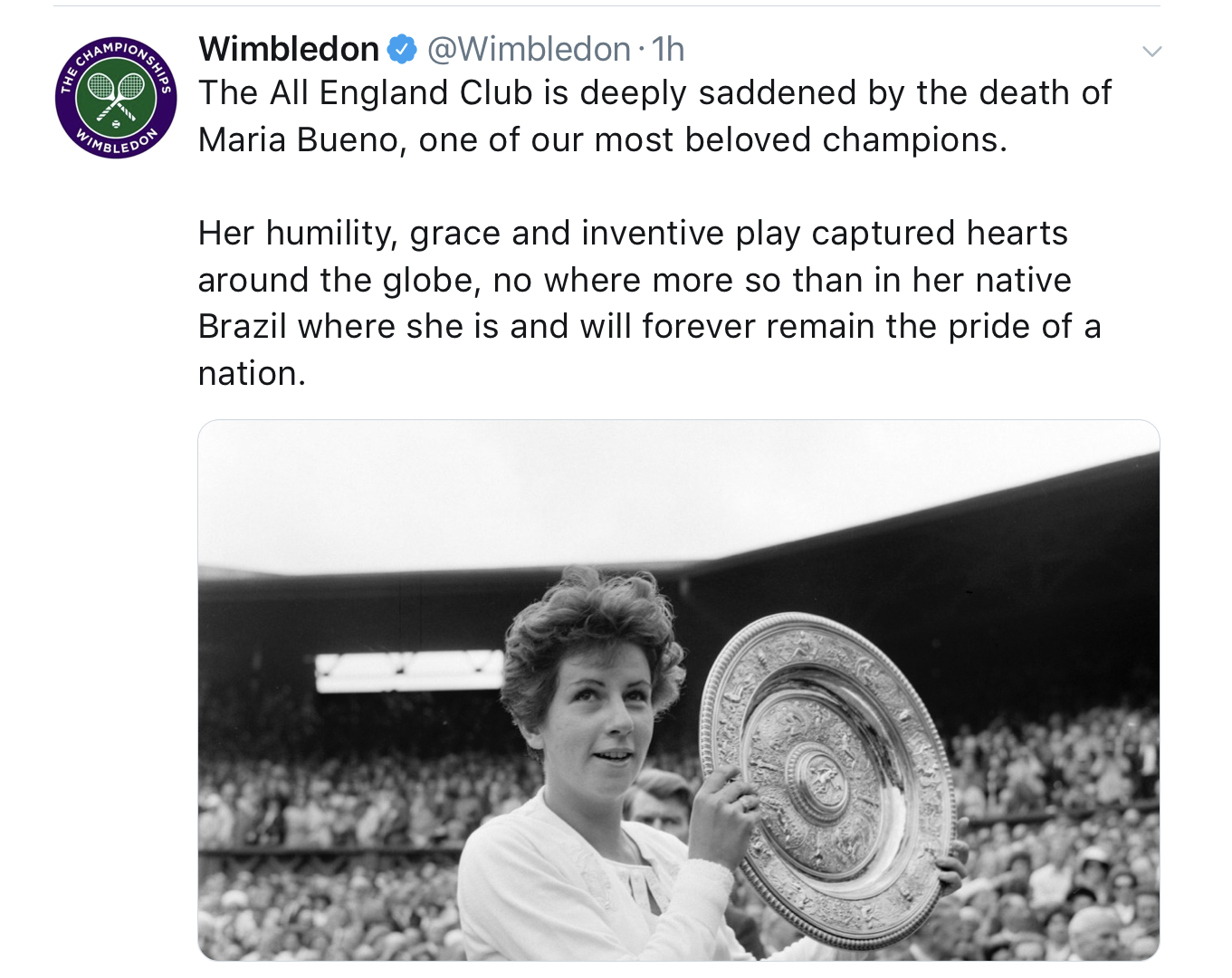Open the @Wimbledon handle link
The height and width of the screenshot is (978, 1232).
coord(529,49)
